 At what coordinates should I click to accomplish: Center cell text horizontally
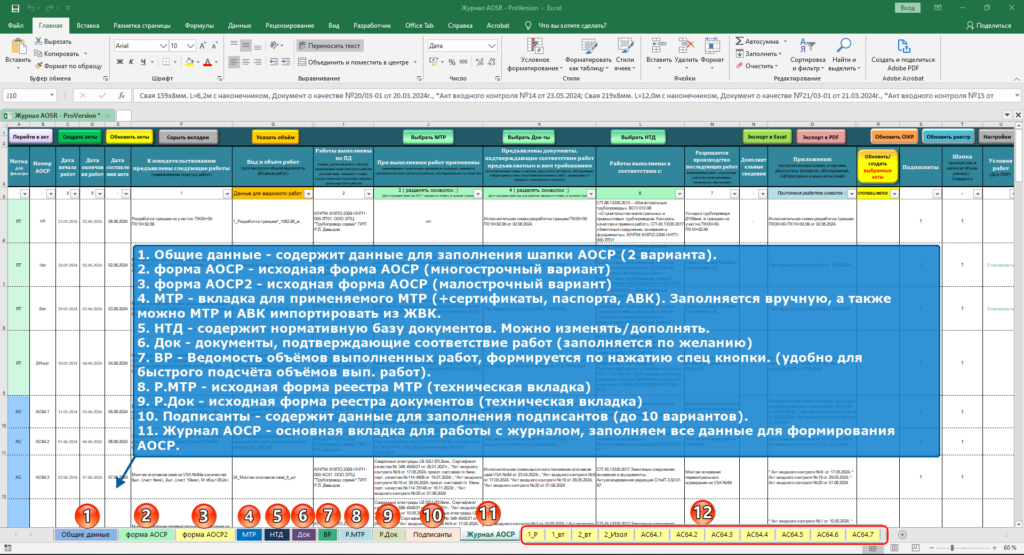click(x=246, y=62)
